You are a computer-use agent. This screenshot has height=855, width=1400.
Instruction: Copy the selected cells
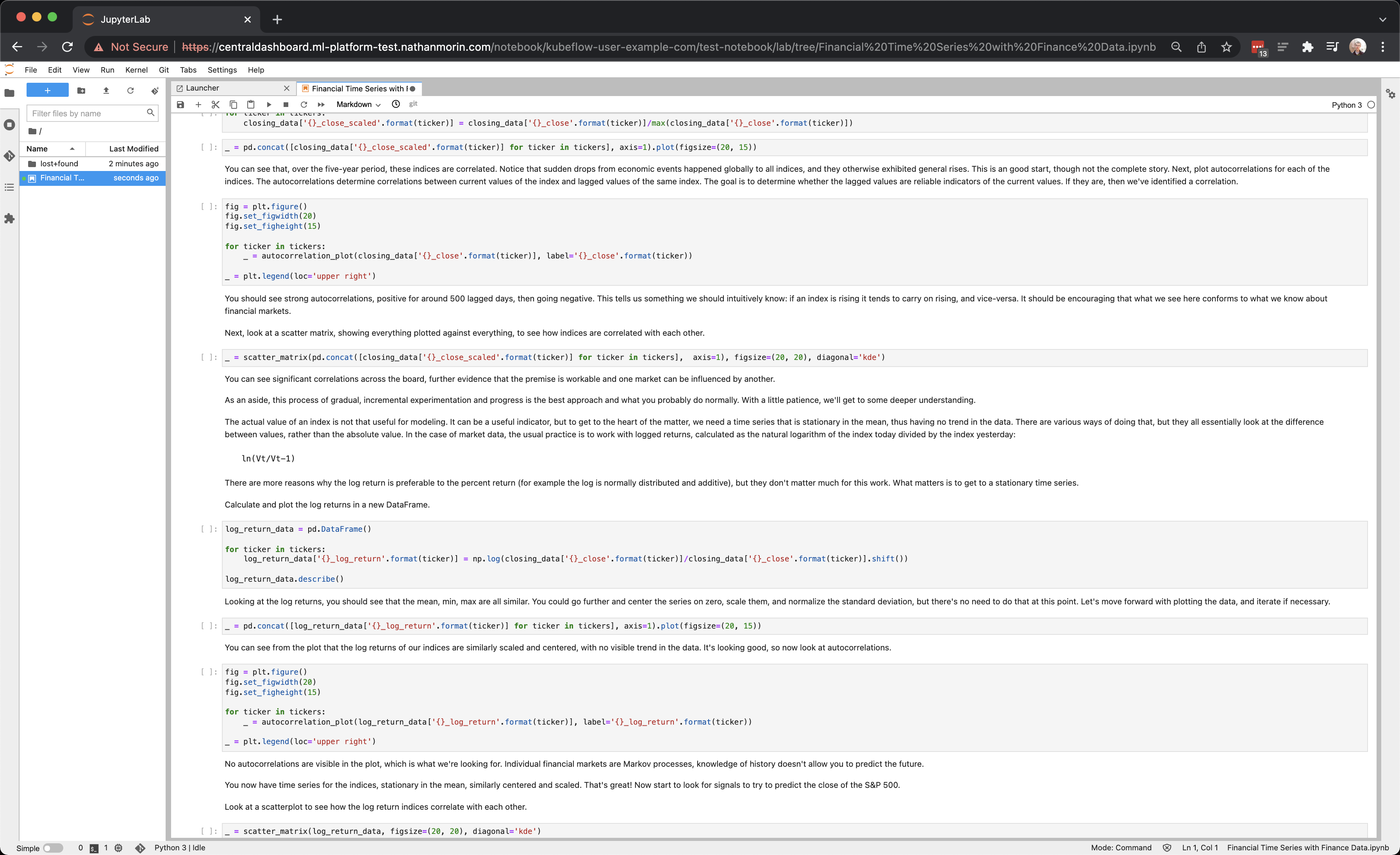[x=233, y=105]
